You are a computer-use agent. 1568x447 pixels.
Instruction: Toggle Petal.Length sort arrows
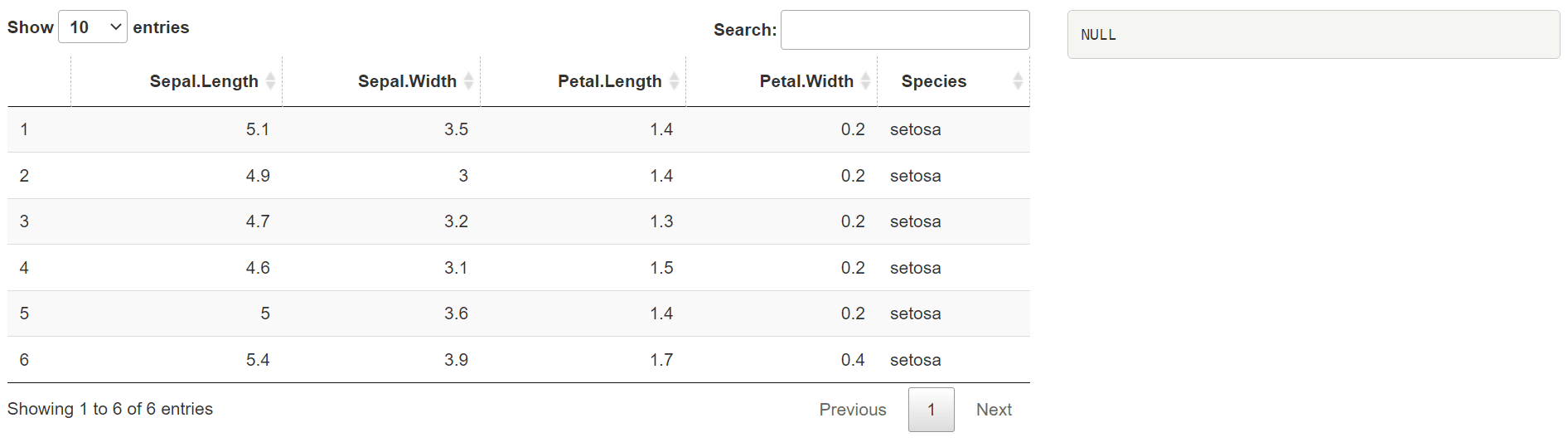674,81
